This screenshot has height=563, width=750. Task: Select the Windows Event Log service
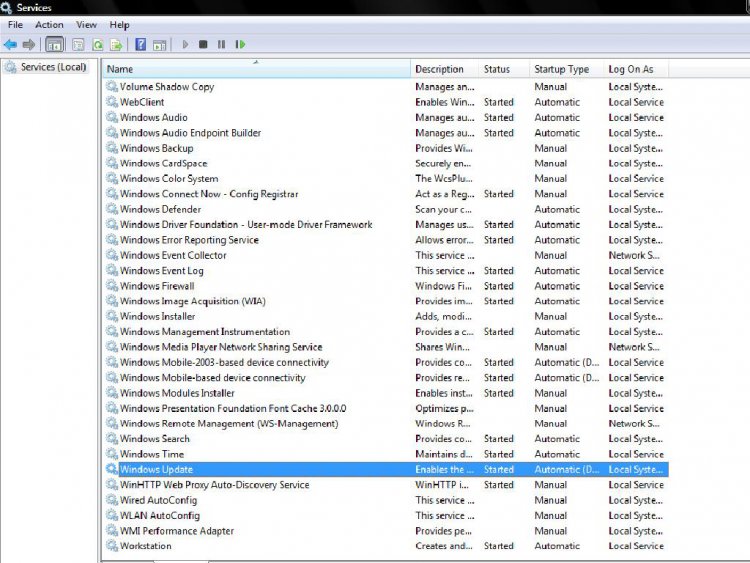[x=386, y=270]
